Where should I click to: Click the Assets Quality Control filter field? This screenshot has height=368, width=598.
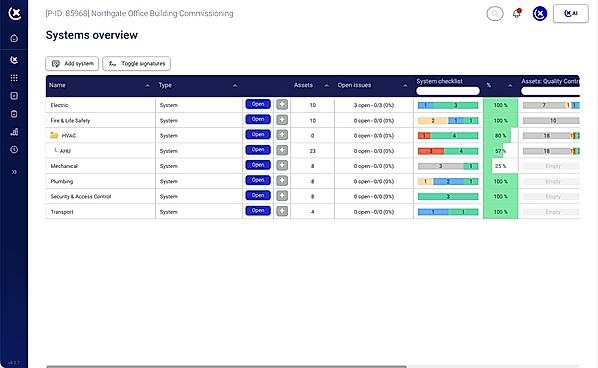pyautogui.click(x=550, y=91)
